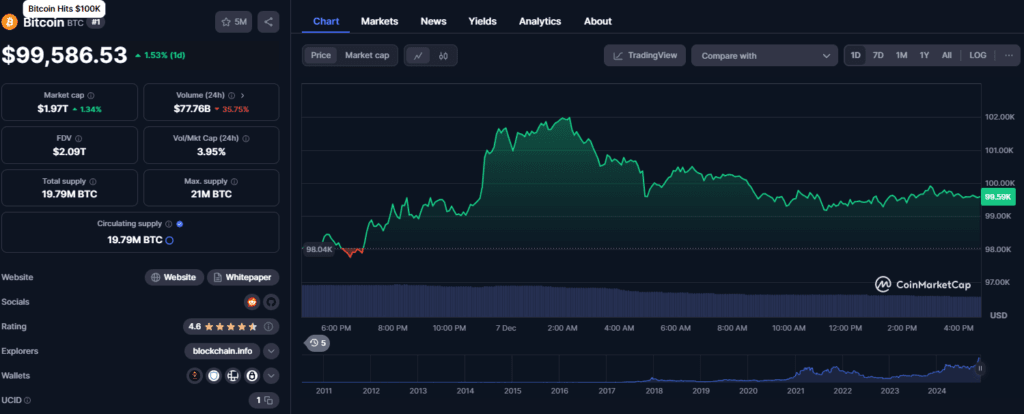This screenshot has width=1024, height=414.
Task: Open the Yields tab
Action: pyautogui.click(x=483, y=21)
